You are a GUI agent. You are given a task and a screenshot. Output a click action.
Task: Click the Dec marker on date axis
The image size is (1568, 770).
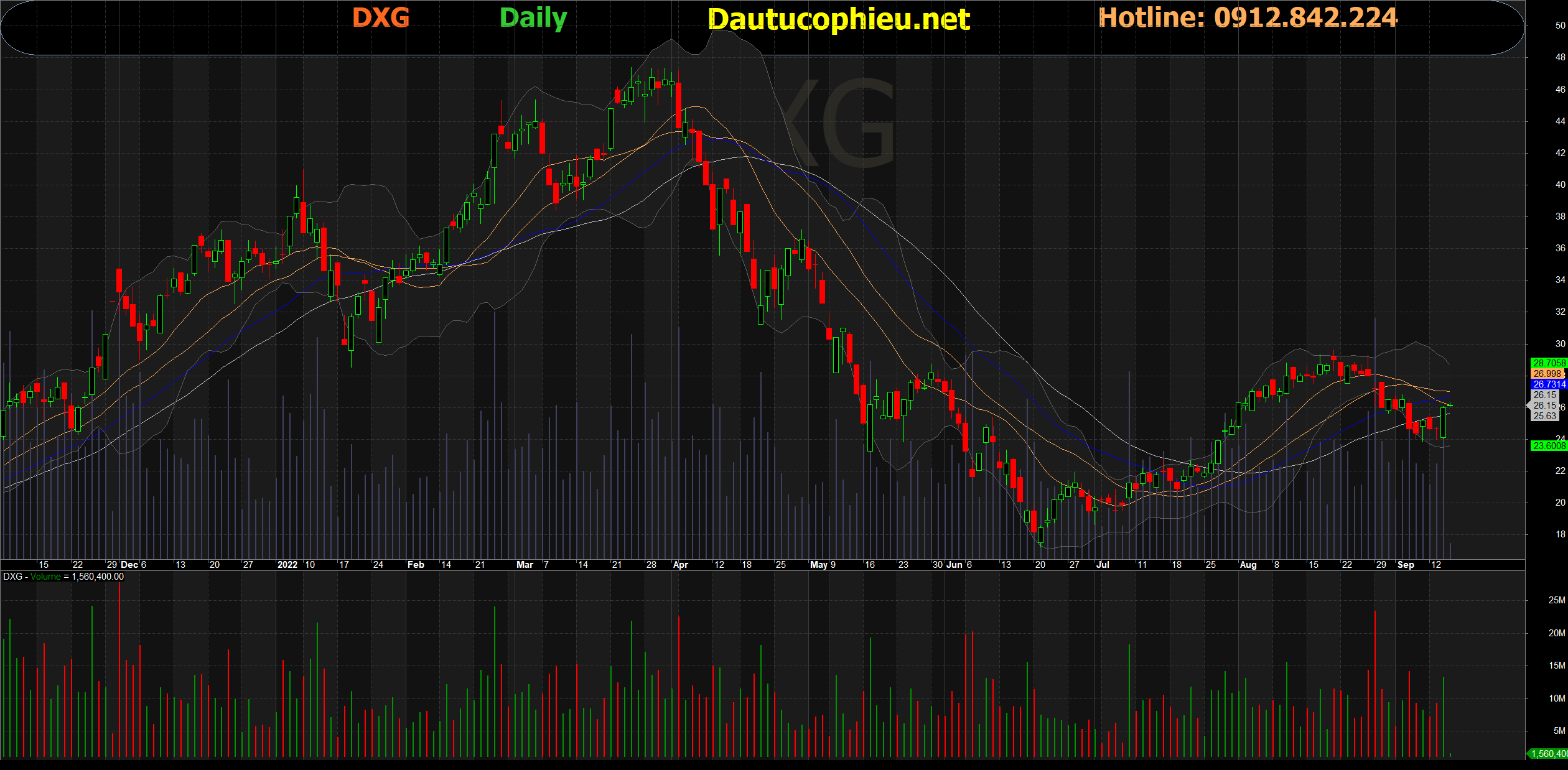point(129,565)
